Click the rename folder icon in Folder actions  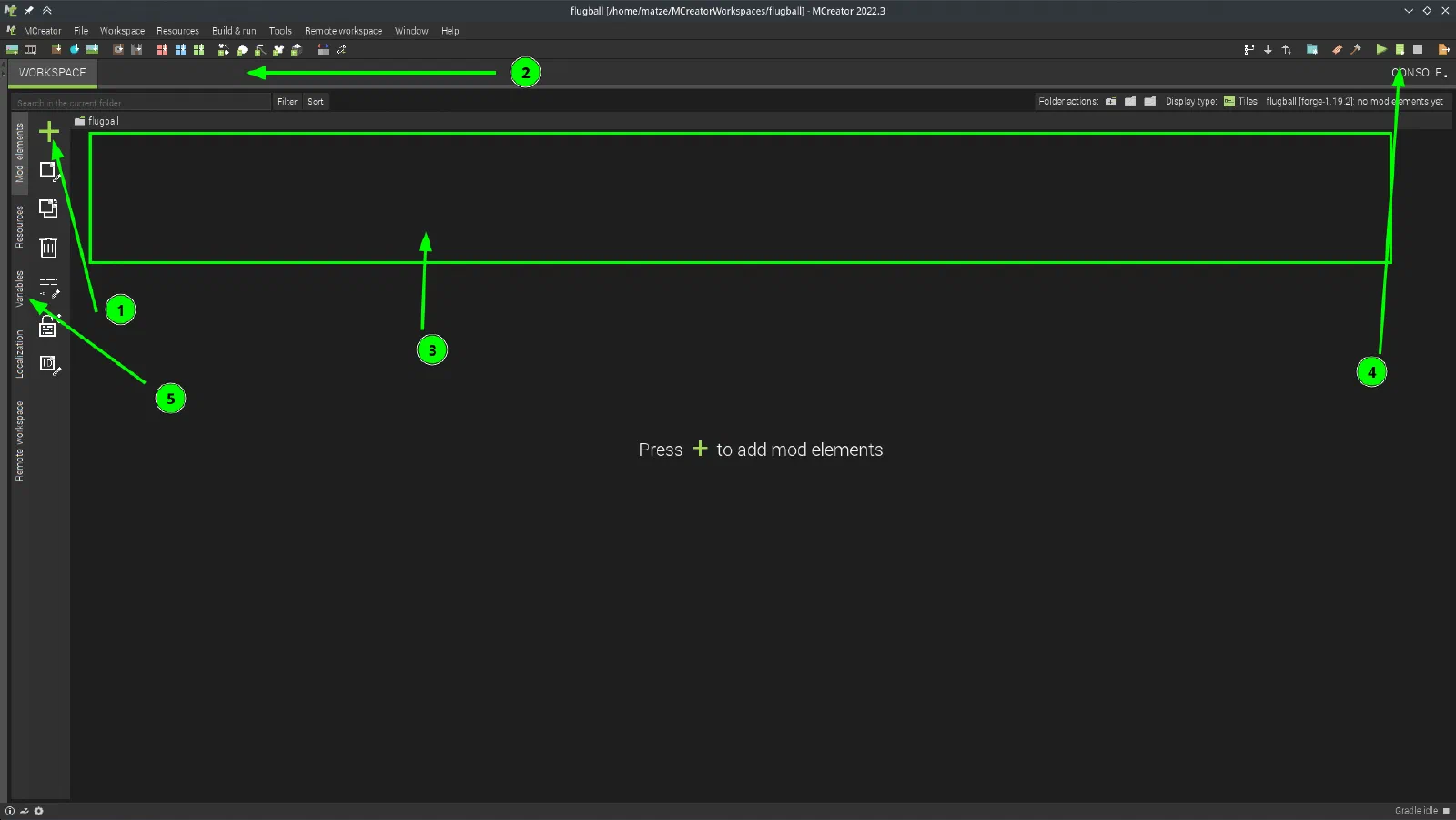[1130, 101]
